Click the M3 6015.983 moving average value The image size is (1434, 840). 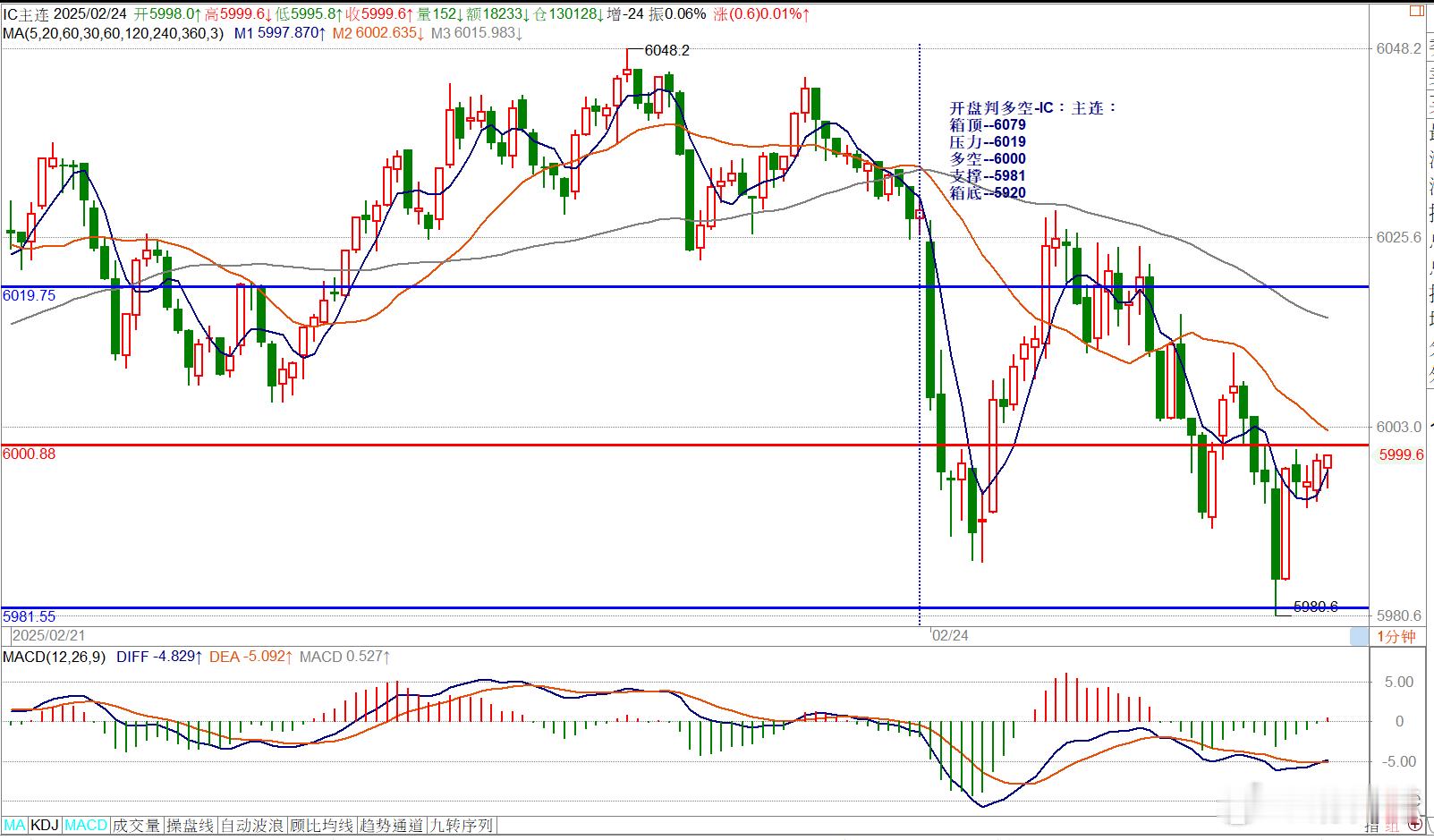click(x=477, y=33)
